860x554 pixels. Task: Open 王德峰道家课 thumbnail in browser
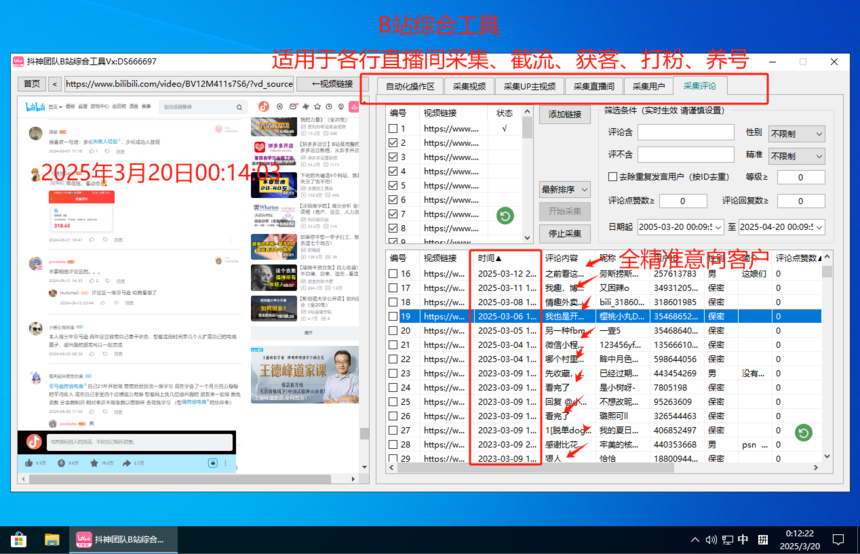[x=305, y=374]
